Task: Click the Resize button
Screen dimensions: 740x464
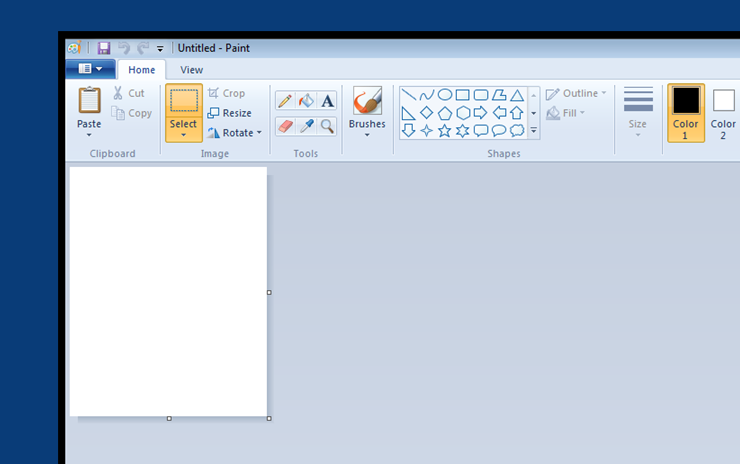Action: point(230,113)
